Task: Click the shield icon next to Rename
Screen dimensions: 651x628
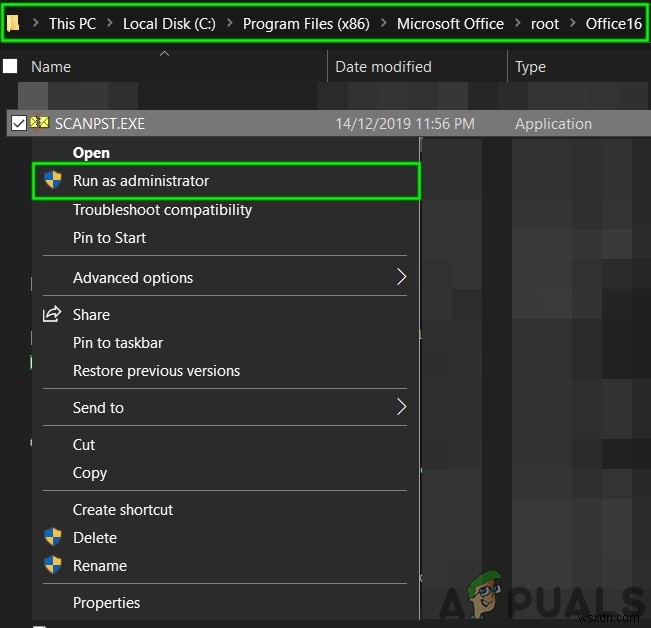Action: coord(53,565)
